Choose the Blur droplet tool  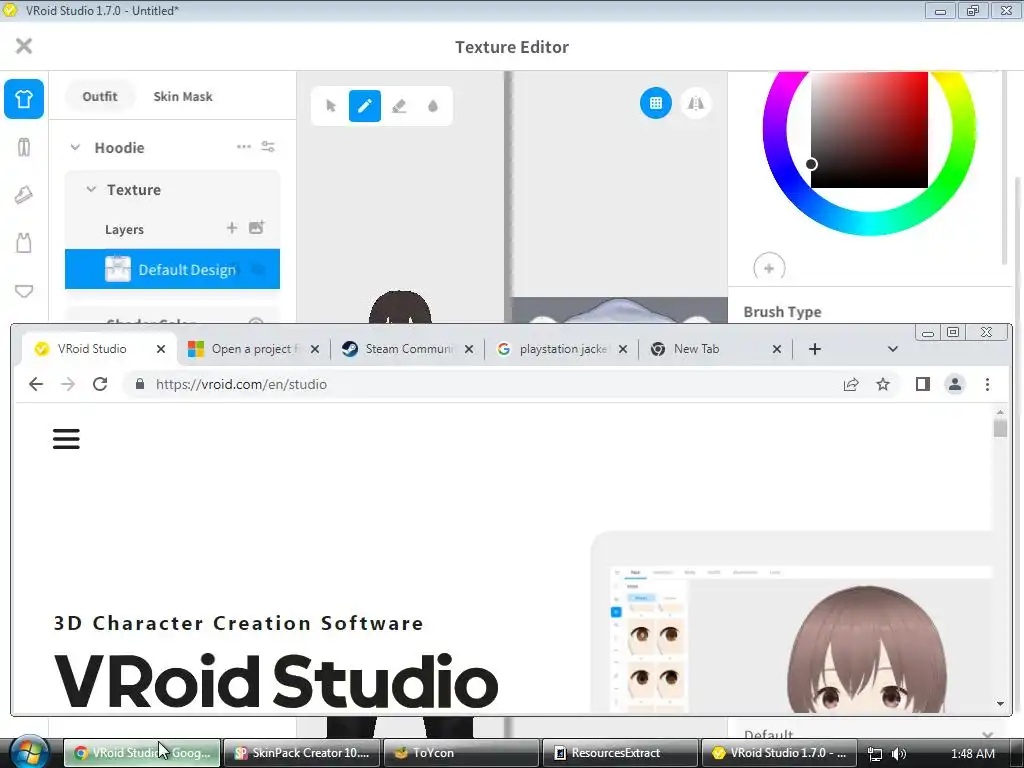(433, 106)
